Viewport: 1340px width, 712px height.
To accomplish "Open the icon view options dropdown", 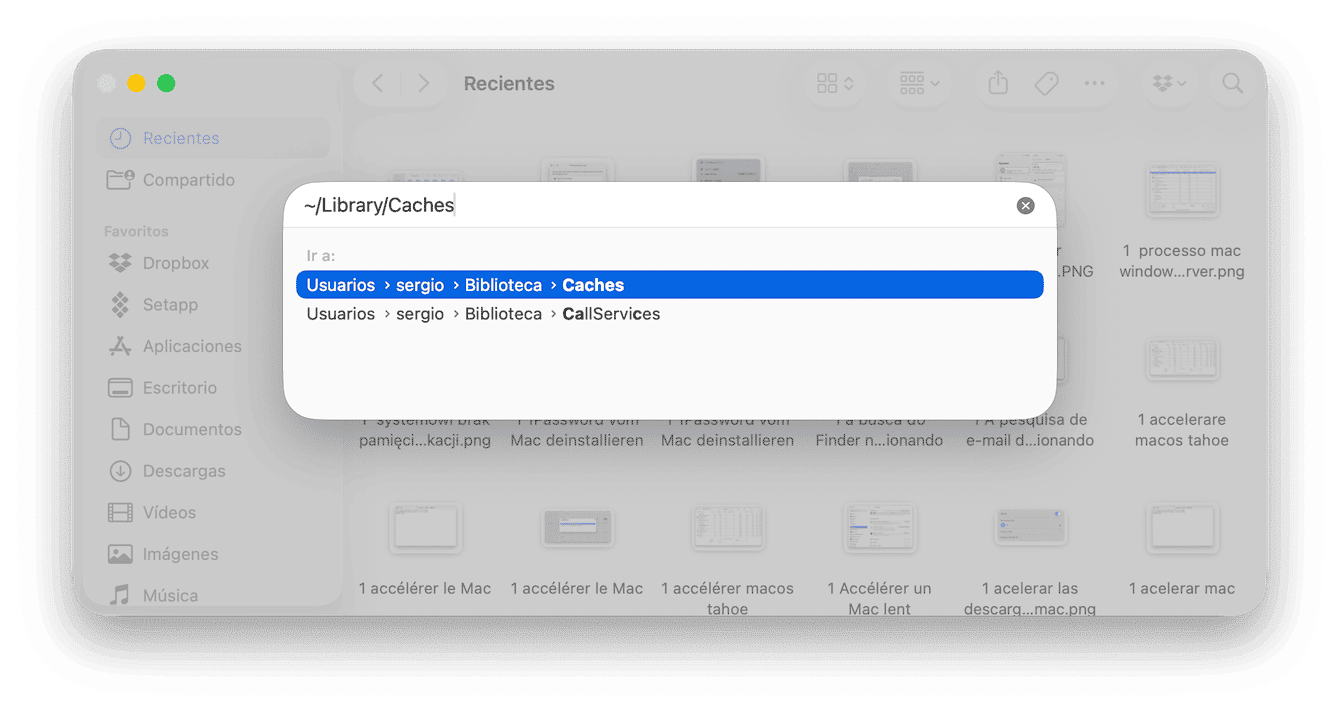I will (x=836, y=83).
